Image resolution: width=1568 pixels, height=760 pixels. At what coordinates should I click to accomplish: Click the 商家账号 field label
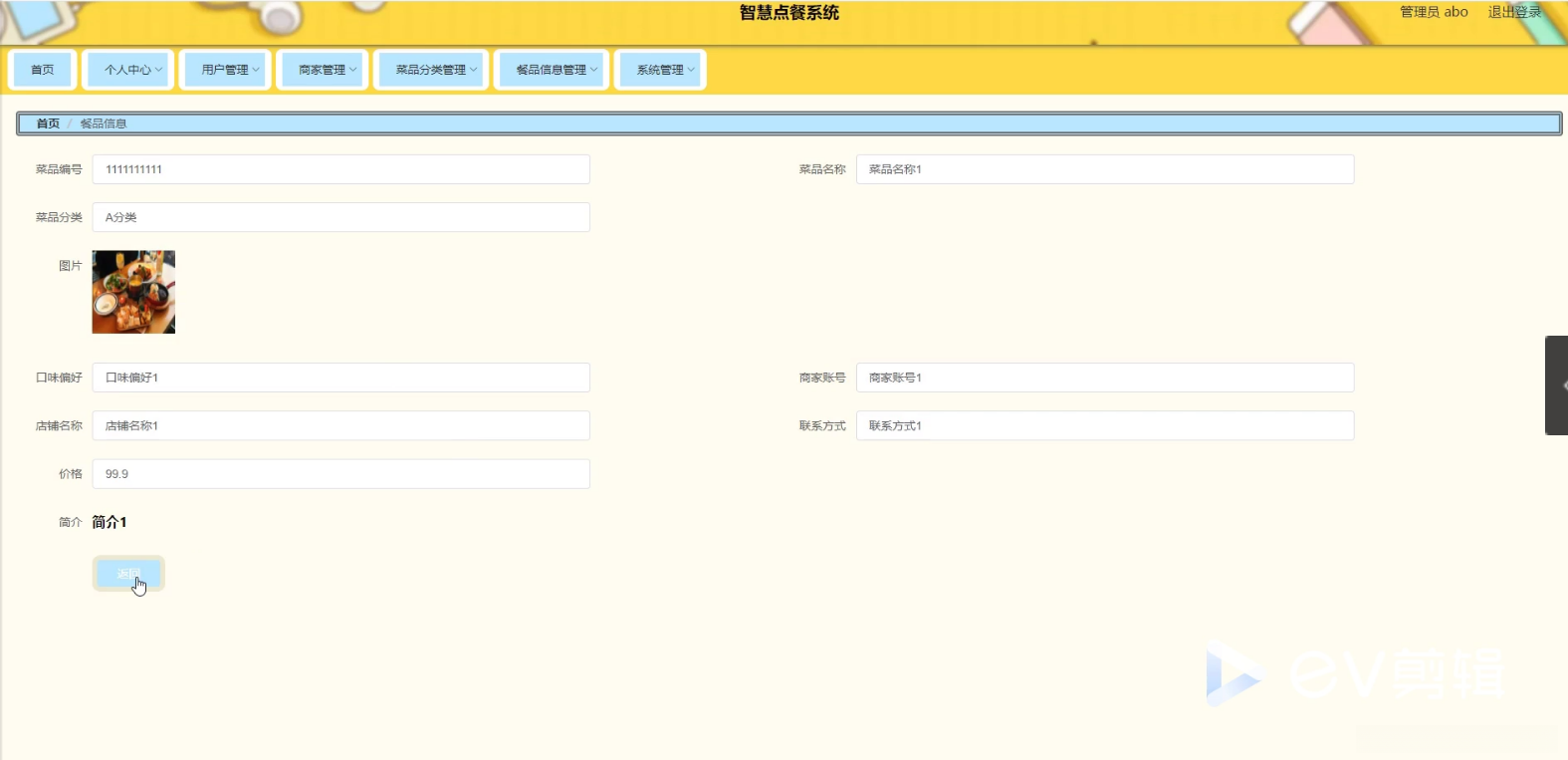(822, 378)
